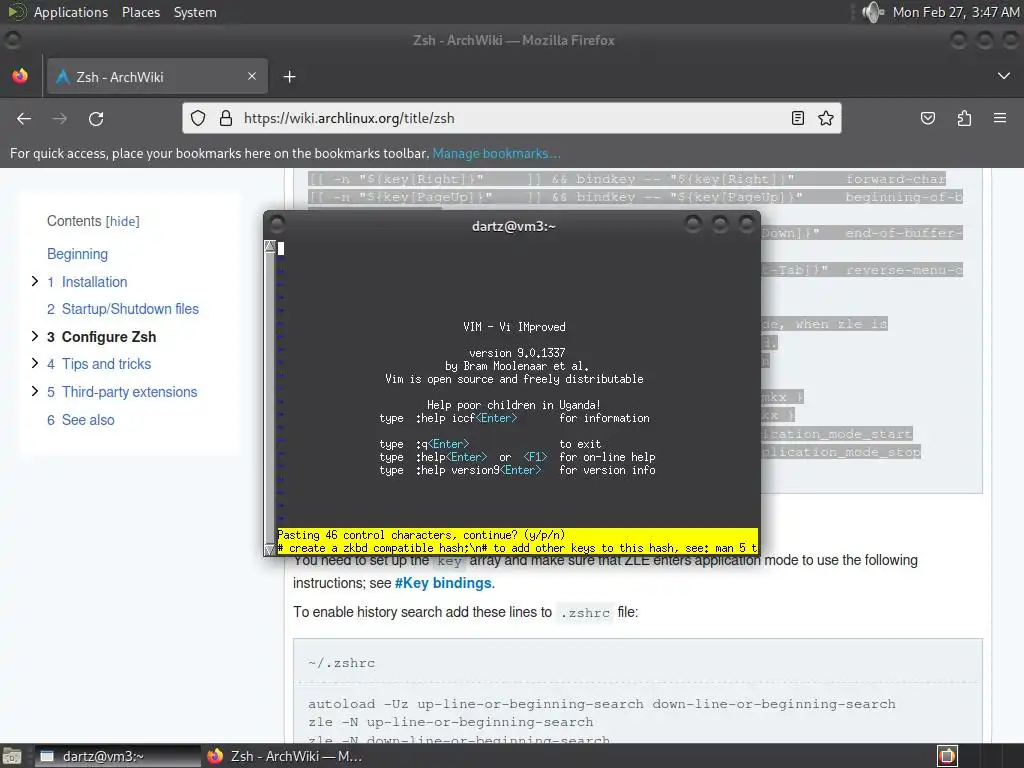The image size is (1024, 768).
Task: Expand the Third-party extensions chevron
Action: 35,391
